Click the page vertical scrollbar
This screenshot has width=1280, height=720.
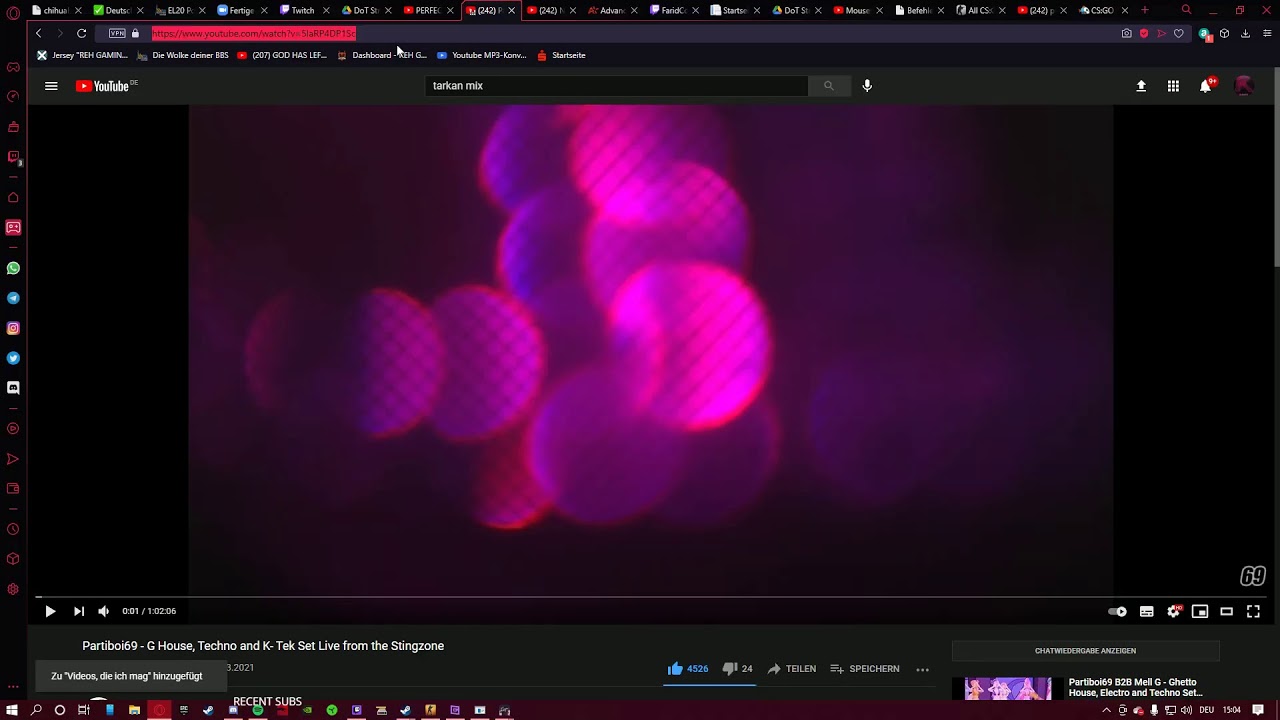pos(1275,168)
